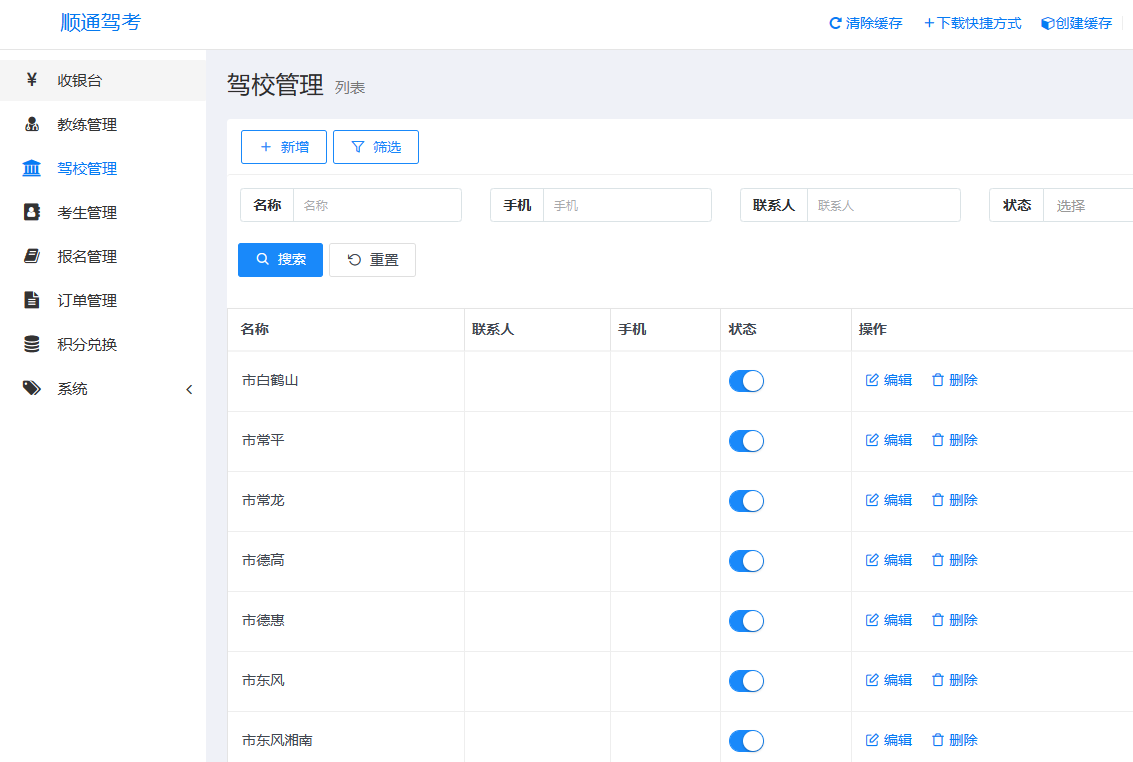The height and width of the screenshot is (762, 1133).
Task: Click the 搜索 button
Action: 280,260
